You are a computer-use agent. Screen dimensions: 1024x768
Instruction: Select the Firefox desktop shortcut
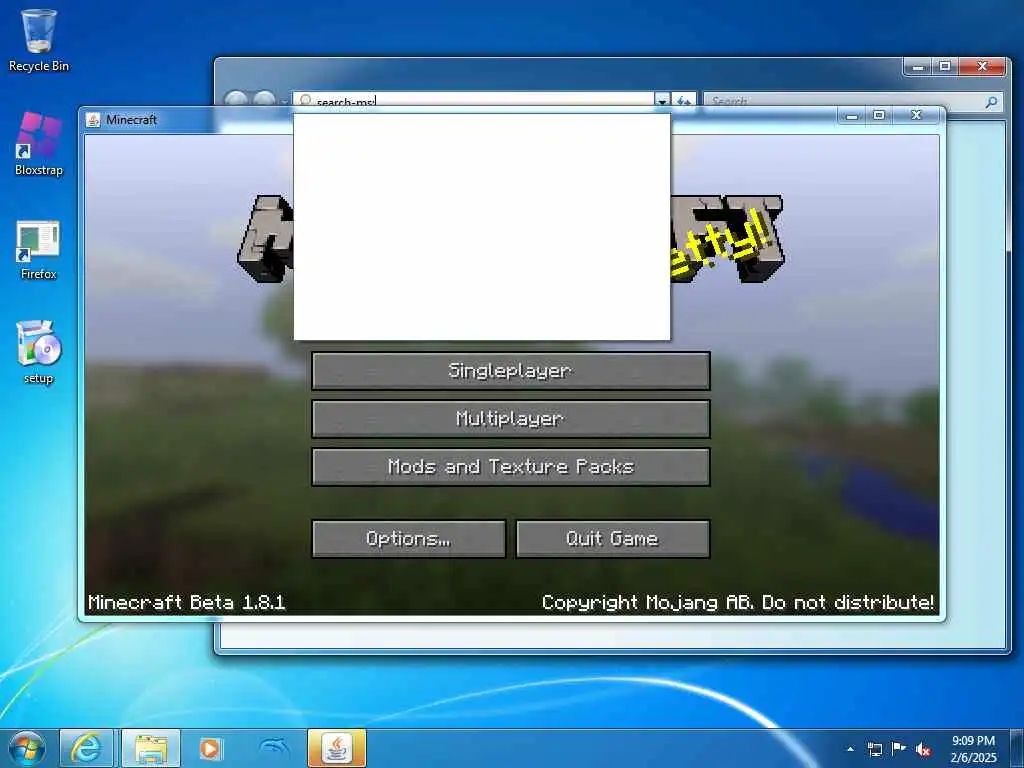39,251
